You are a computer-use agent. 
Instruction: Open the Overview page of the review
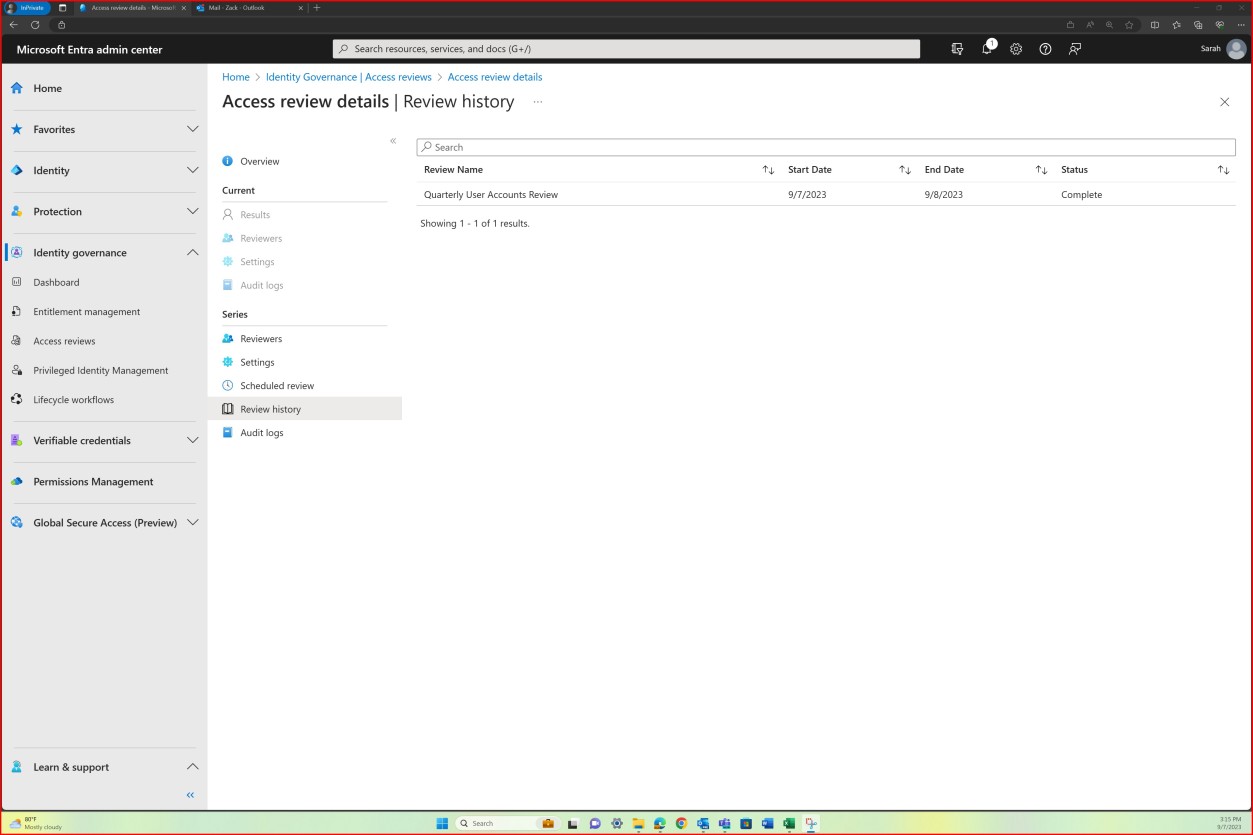(x=260, y=161)
